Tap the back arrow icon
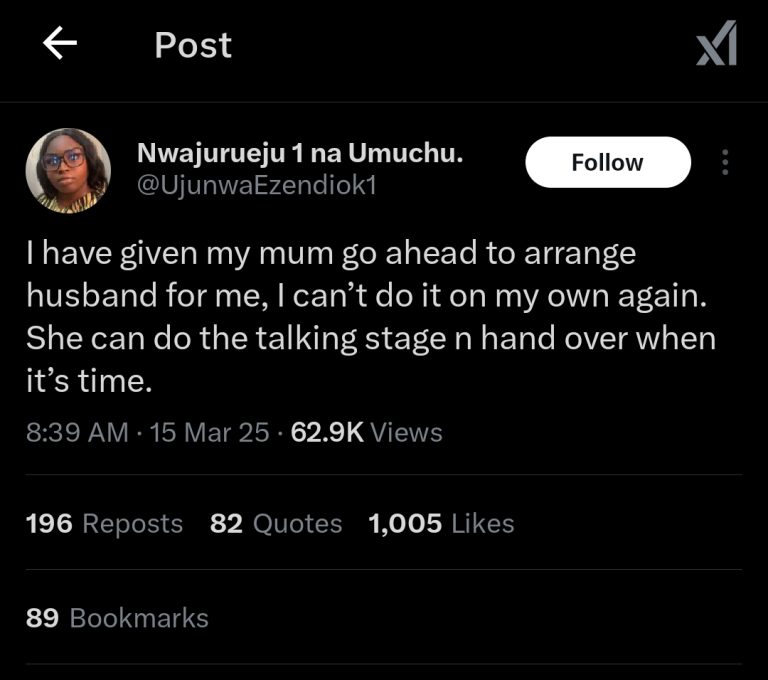This screenshot has width=768, height=680. 60,45
